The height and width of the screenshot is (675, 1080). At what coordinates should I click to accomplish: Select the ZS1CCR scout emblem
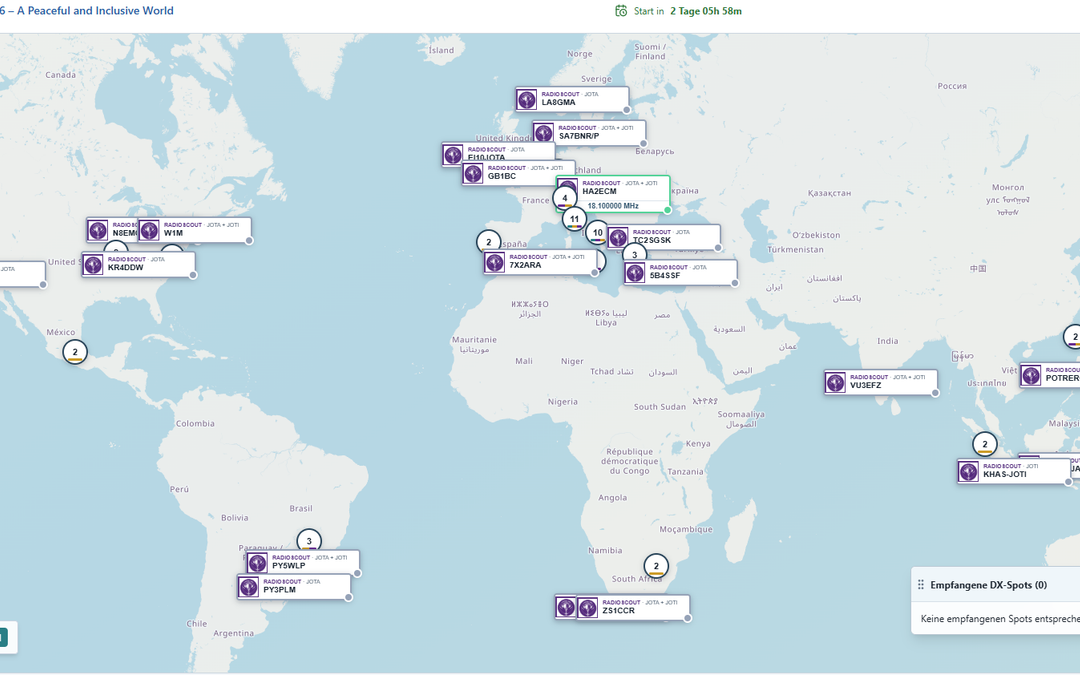pyautogui.click(x=588, y=608)
